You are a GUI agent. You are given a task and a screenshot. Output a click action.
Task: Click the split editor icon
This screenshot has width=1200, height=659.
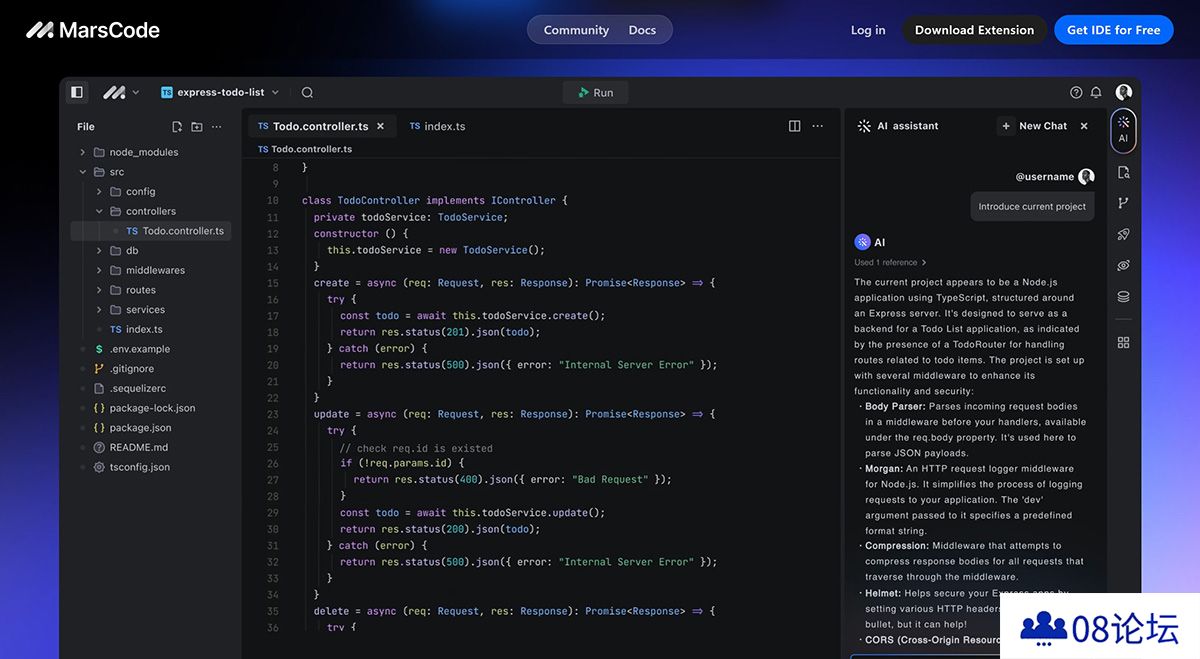[x=794, y=126]
